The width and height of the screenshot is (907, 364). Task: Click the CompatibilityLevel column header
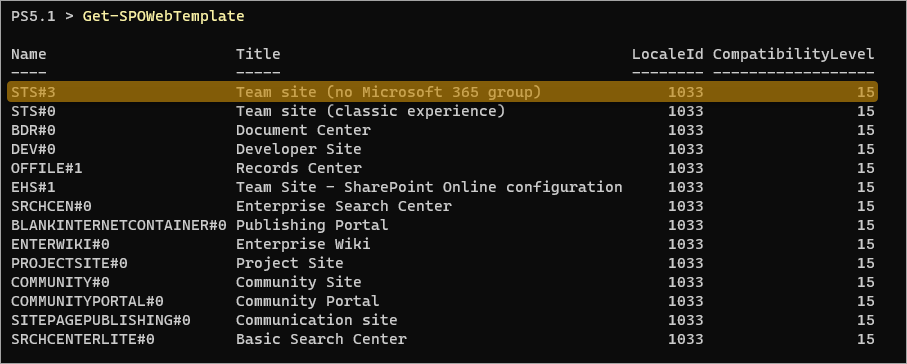pyautogui.click(x=794, y=54)
